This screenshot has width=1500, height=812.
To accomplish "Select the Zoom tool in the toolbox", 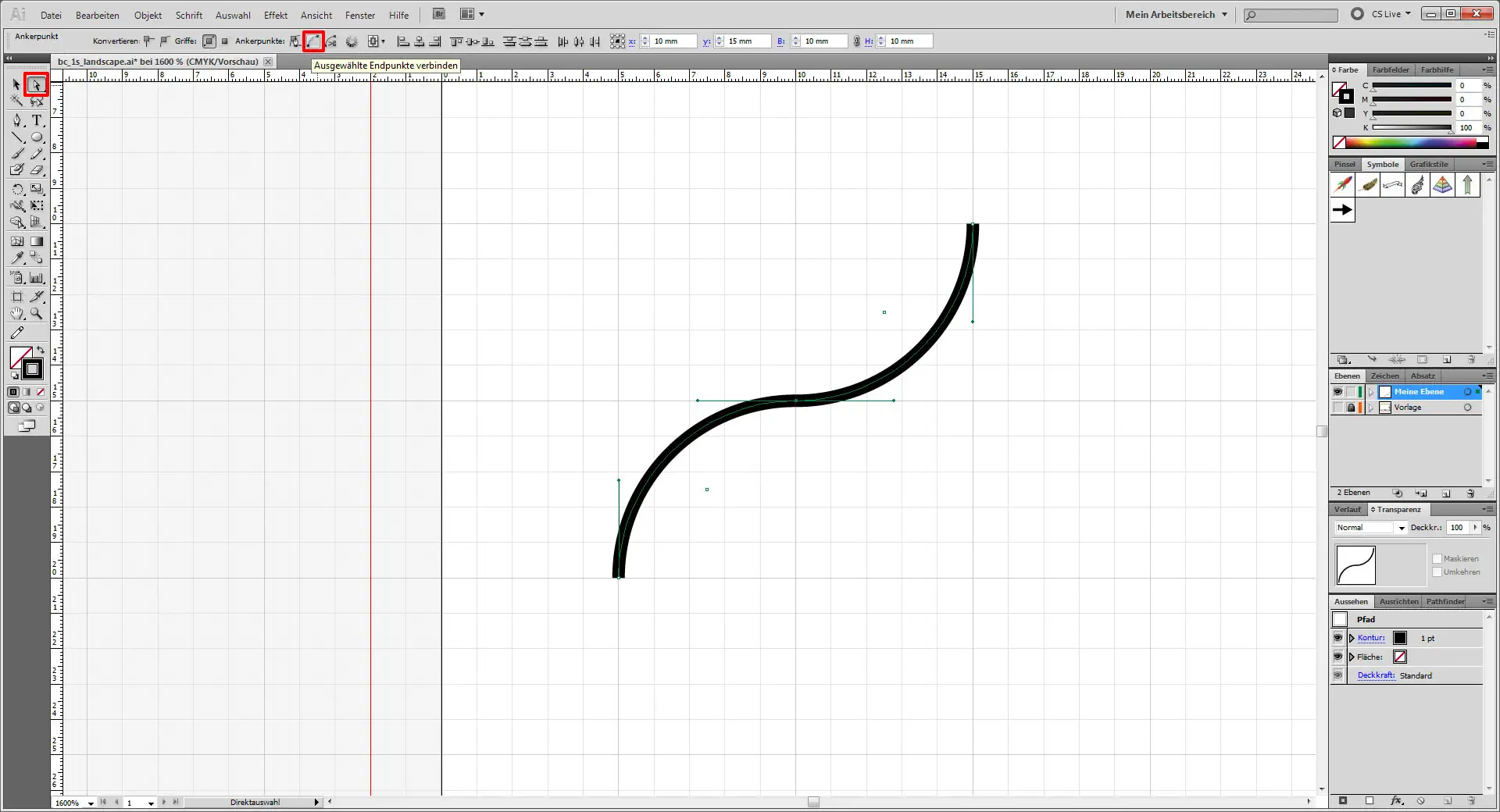I will tap(36, 314).
